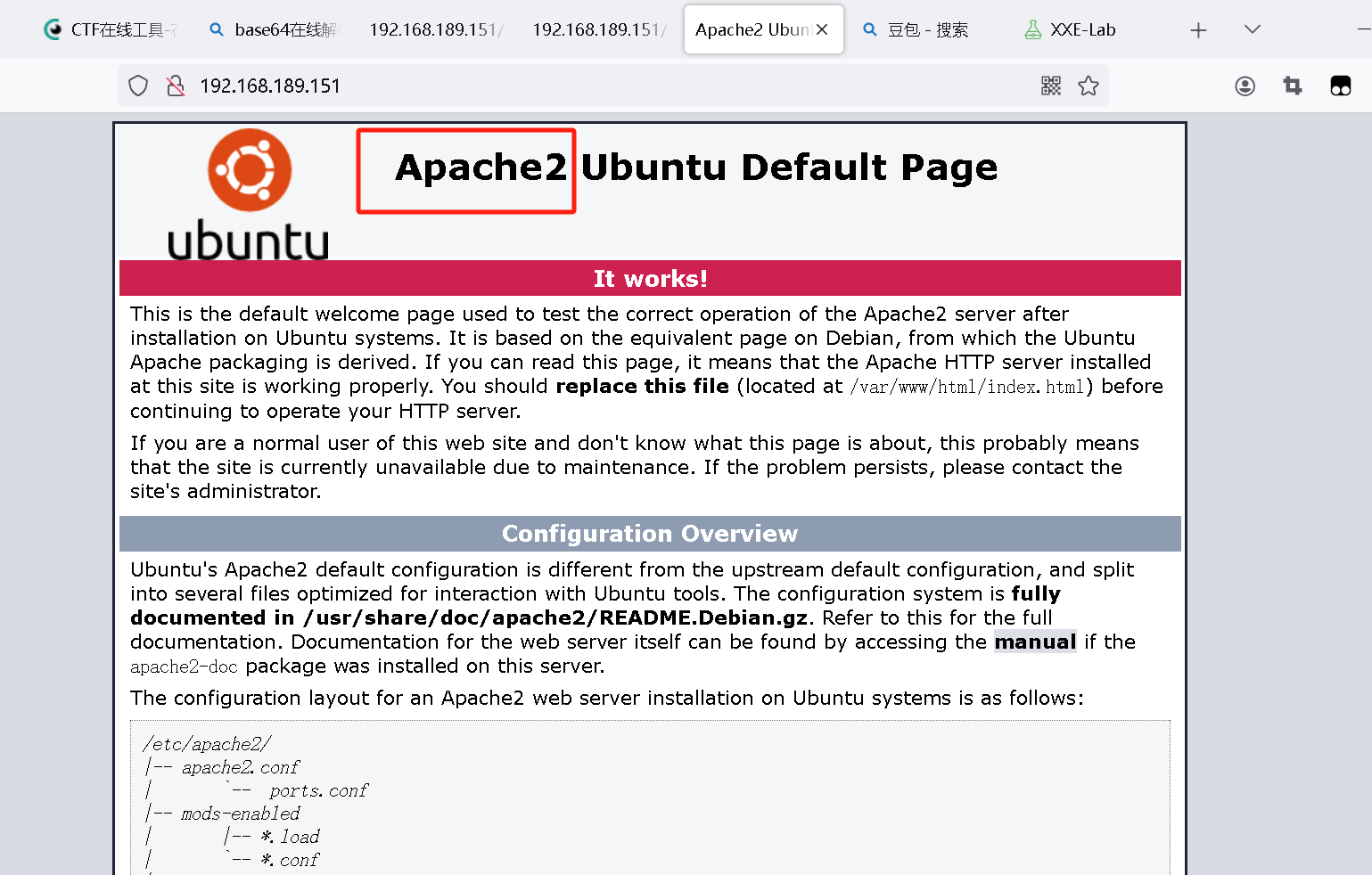Click the Apache2 Ubuntu Default Page heading
This screenshot has height=875, width=1372.
tap(696, 168)
